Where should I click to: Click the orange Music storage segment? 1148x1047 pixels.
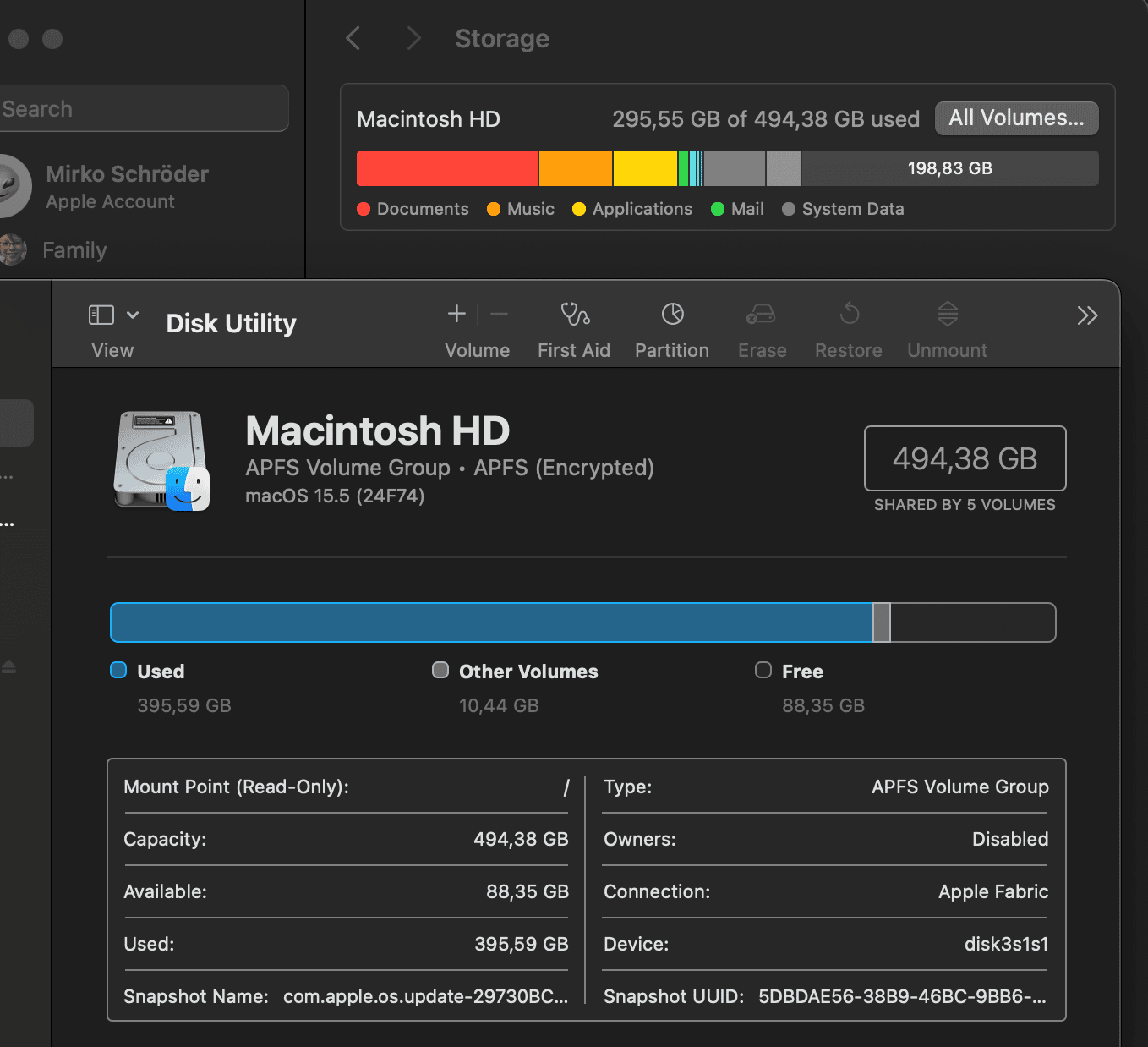pyautogui.click(x=575, y=168)
